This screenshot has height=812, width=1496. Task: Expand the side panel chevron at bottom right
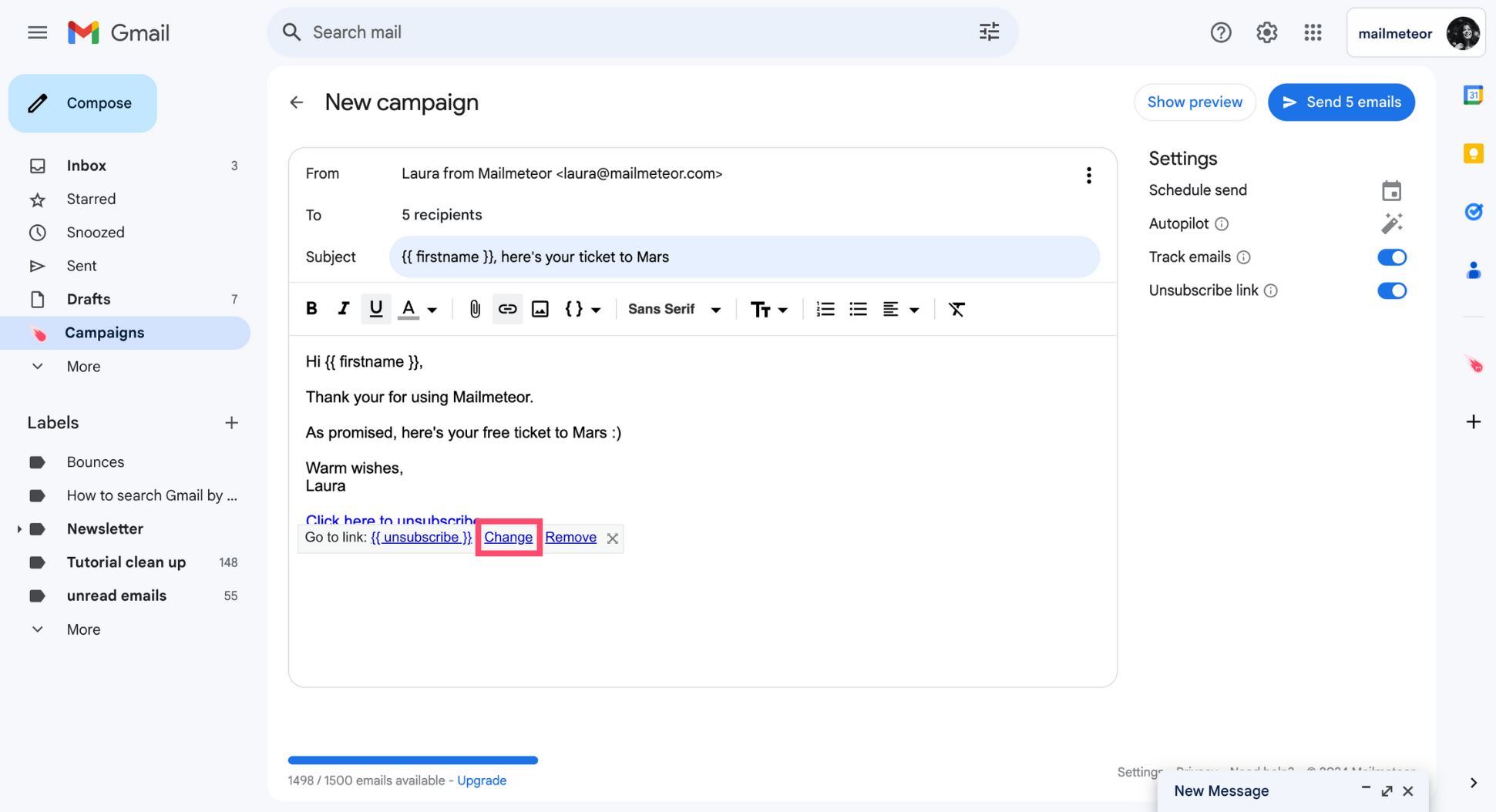[1473, 783]
